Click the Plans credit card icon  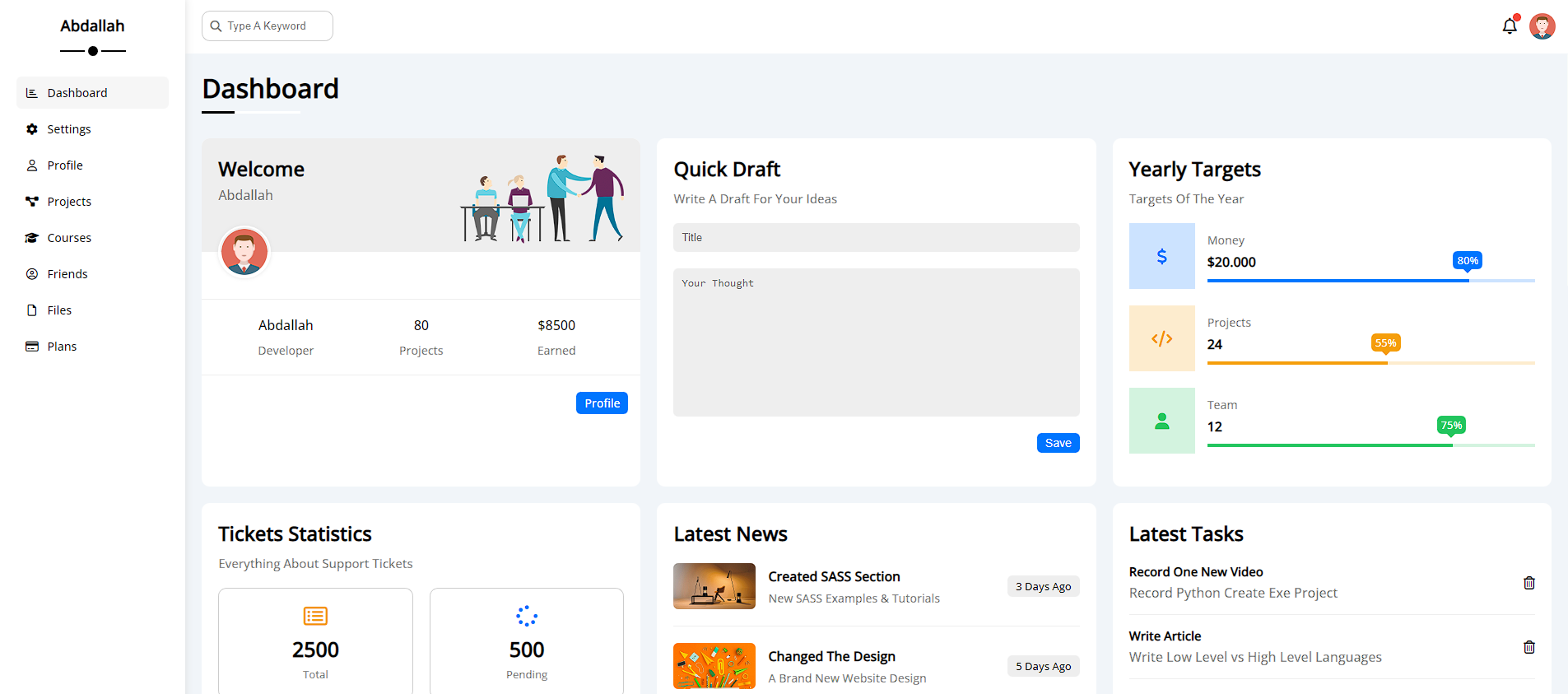(x=32, y=347)
